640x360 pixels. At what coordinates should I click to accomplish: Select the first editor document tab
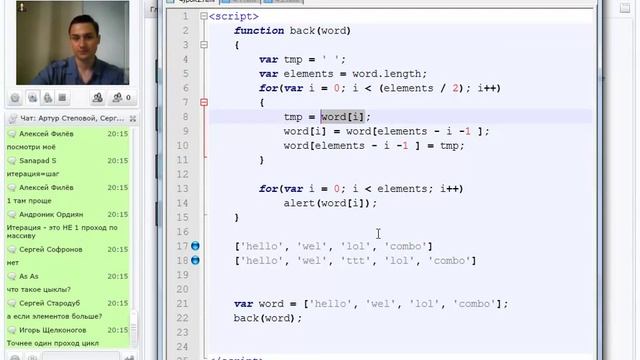click(x=192, y=2)
